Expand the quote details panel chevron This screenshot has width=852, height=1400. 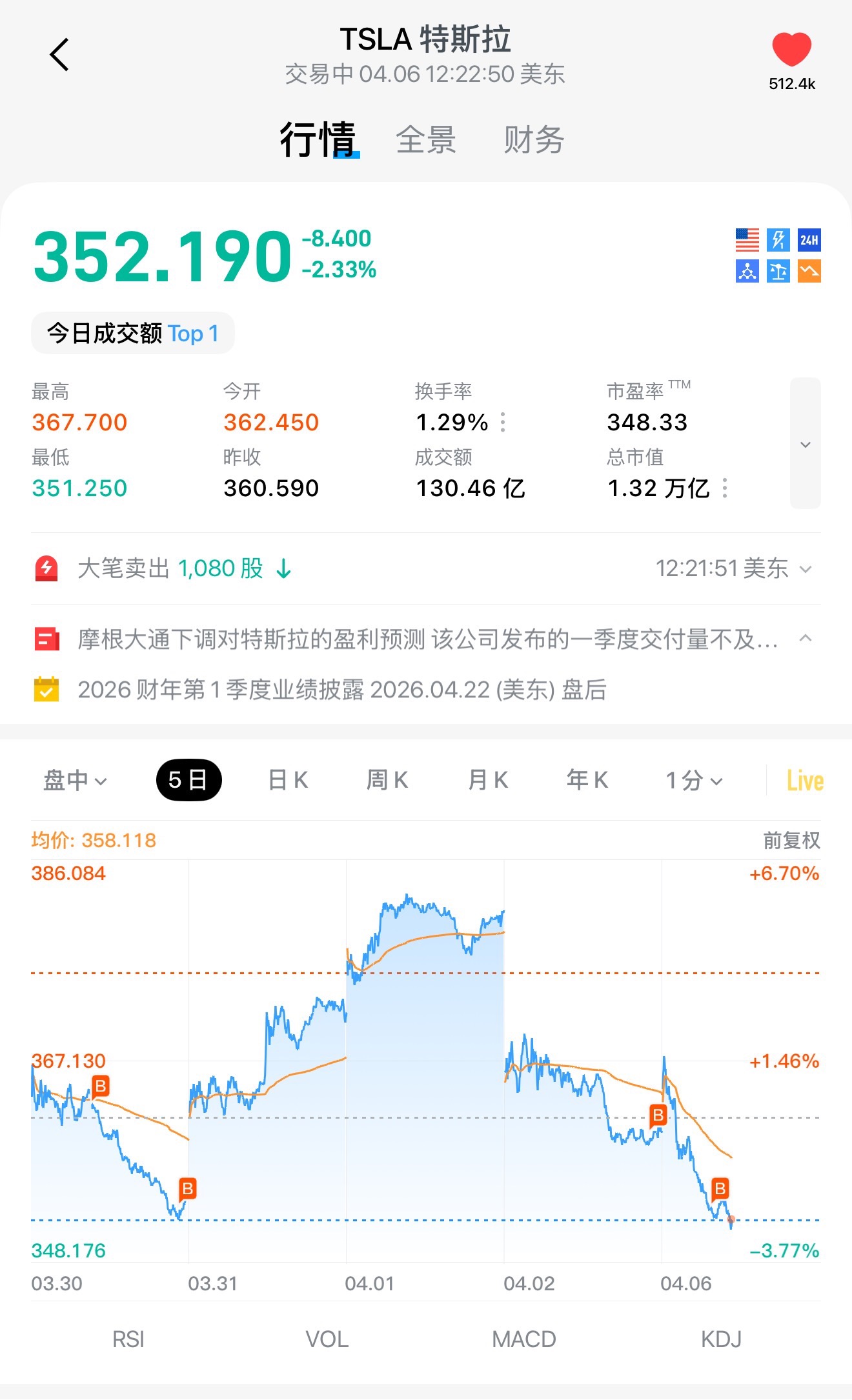point(806,444)
